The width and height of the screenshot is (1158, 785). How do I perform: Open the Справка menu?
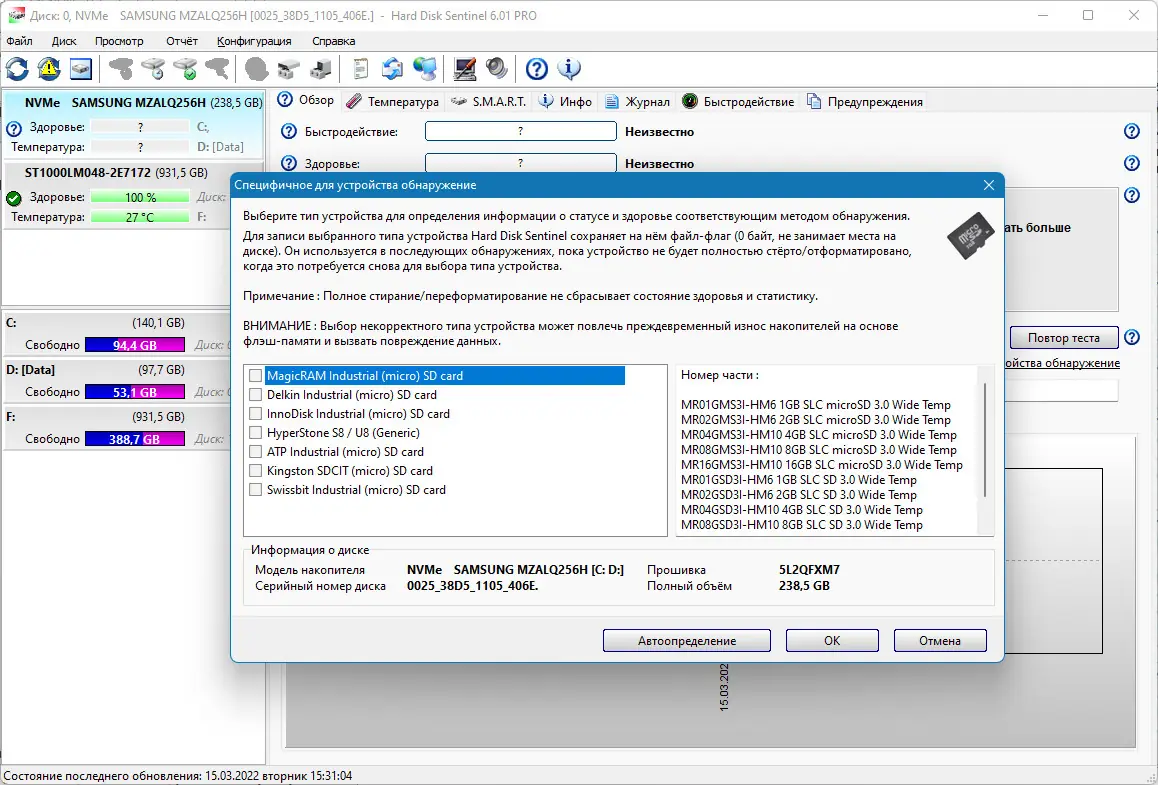click(x=333, y=41)
